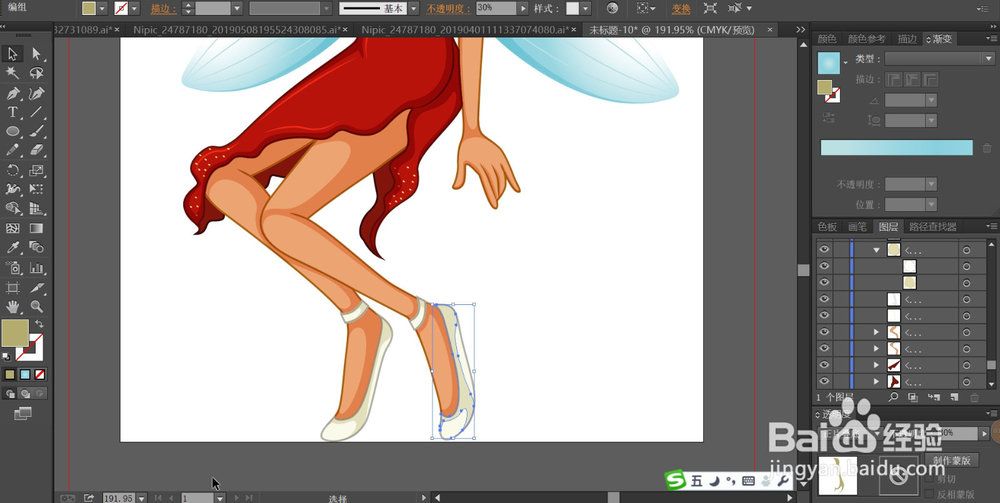Hide the bottom red dress layer
Screen dimensions: 1000x503
pos(824,382)
